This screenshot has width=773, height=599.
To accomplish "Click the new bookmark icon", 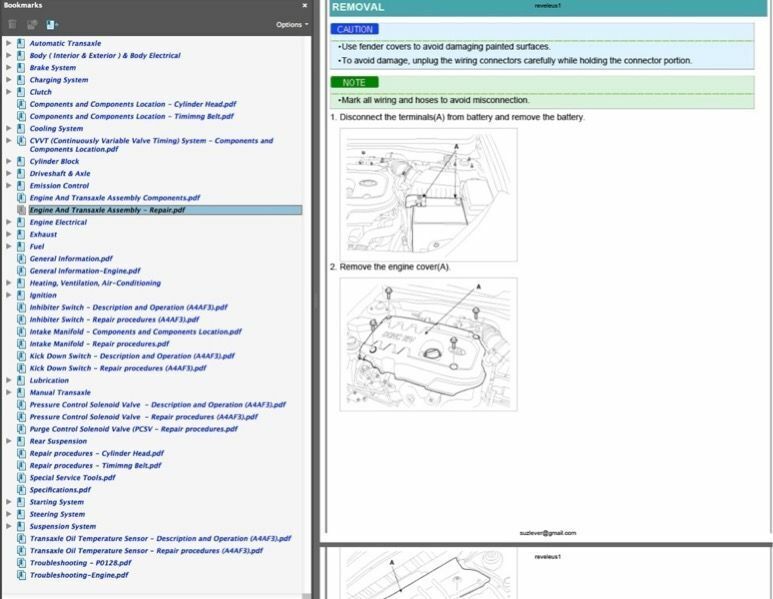I will point(32,24).
